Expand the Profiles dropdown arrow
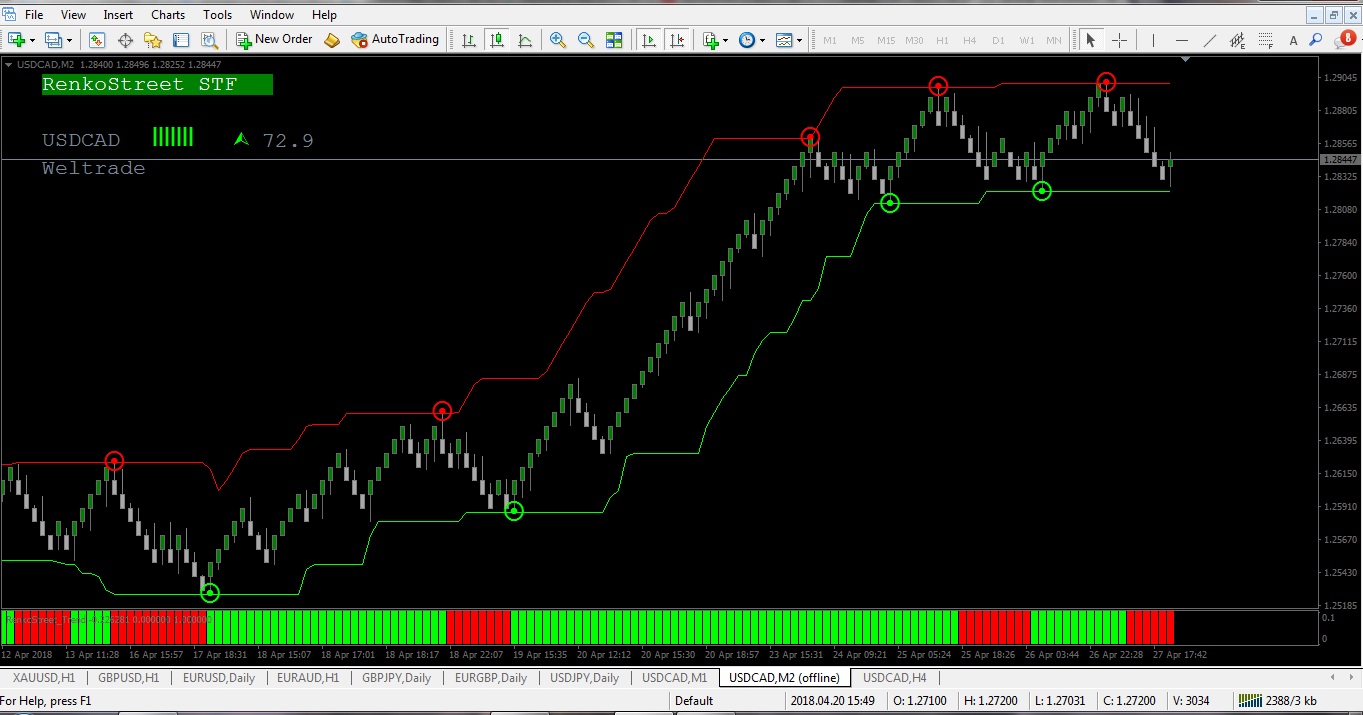1363x715 pixels. pos(69,40)
